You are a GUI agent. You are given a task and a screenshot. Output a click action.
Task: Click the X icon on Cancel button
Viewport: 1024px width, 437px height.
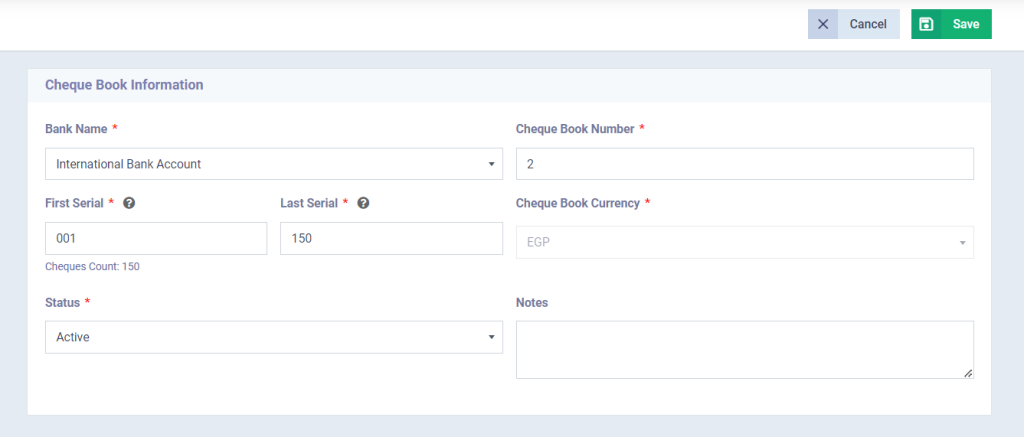click(x=823, y=24)
